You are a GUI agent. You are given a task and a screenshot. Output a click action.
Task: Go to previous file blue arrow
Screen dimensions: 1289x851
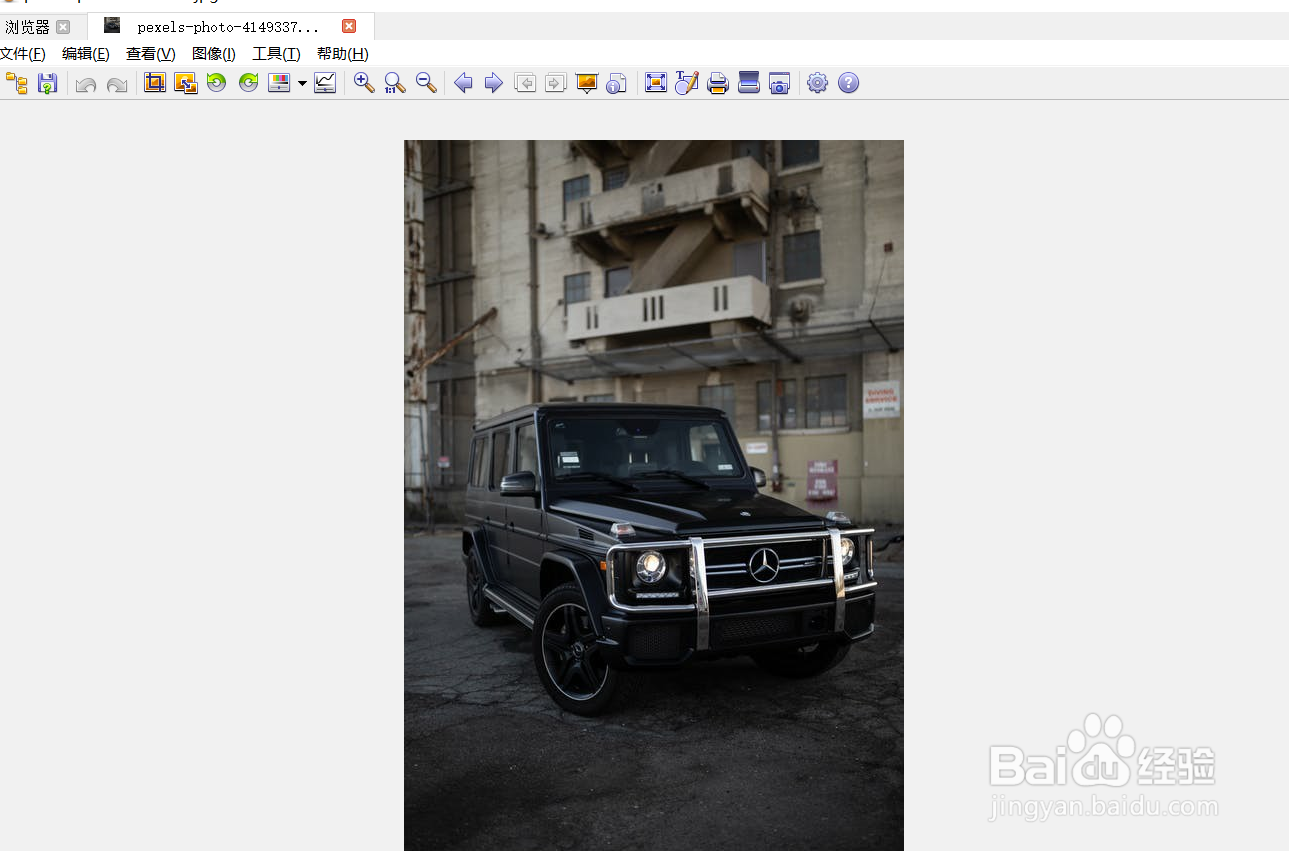coord(463,83)
